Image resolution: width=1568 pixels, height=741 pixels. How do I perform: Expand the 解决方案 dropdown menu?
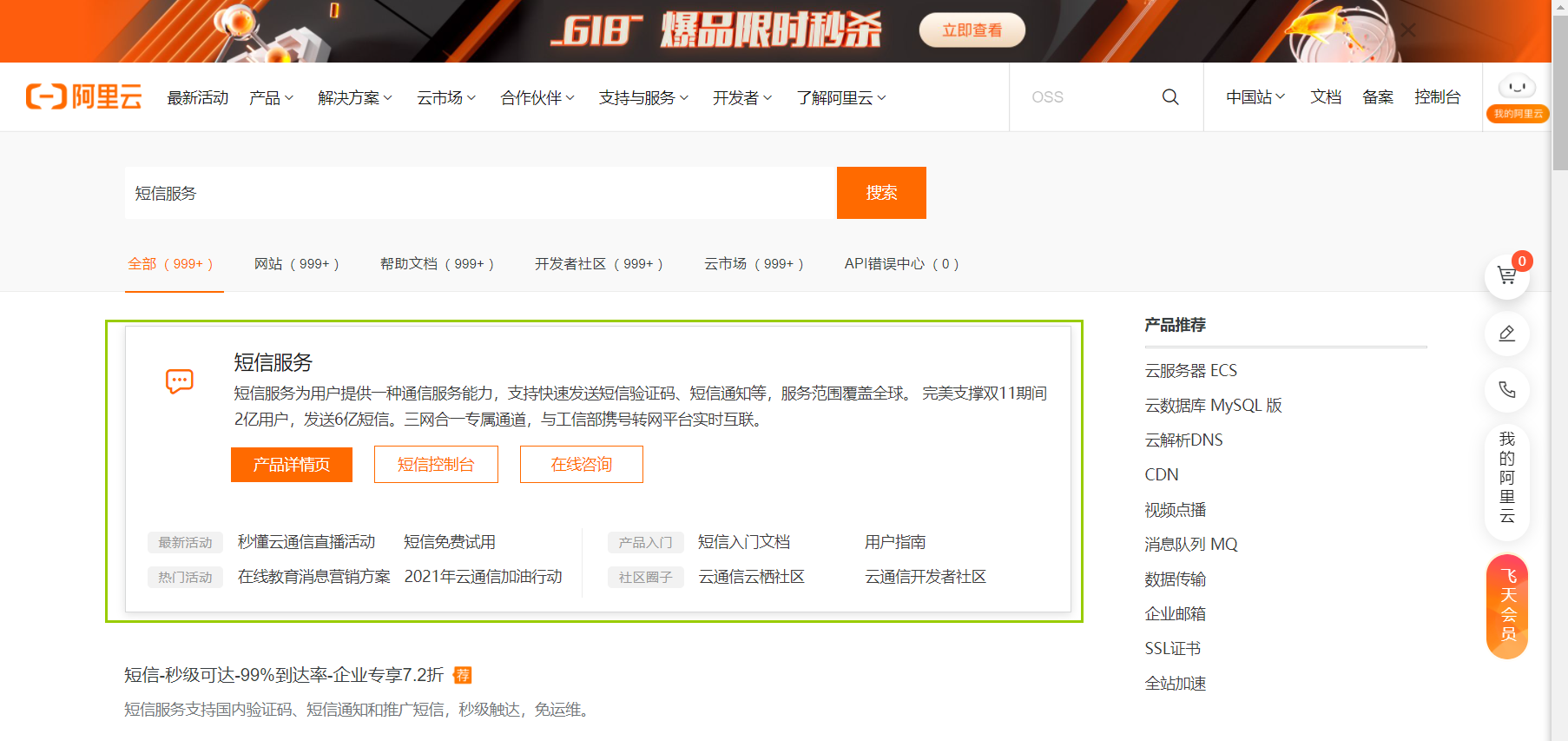pyautogui.click(x=355, y=98)
